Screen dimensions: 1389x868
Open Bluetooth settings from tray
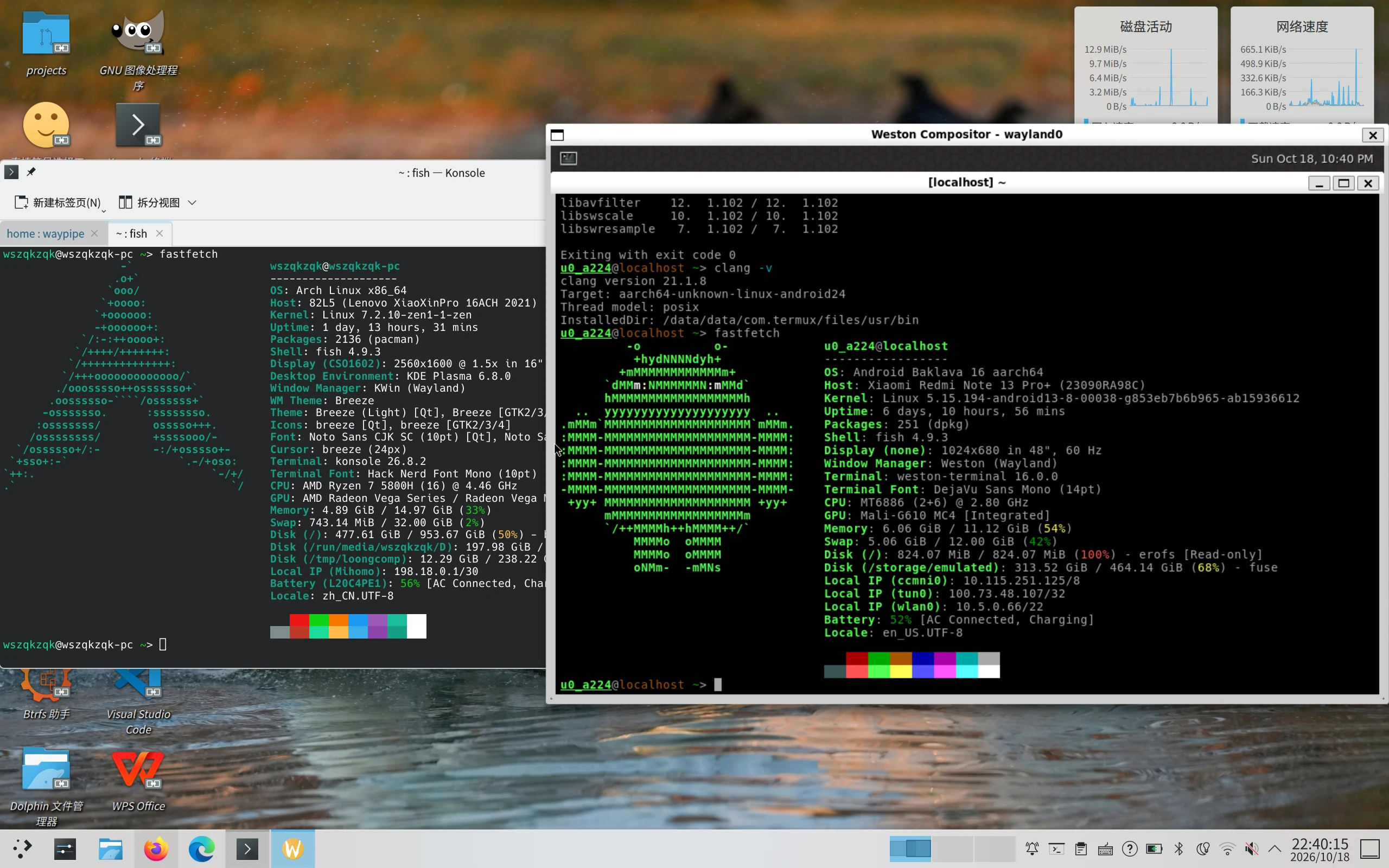coord(1179,848)
